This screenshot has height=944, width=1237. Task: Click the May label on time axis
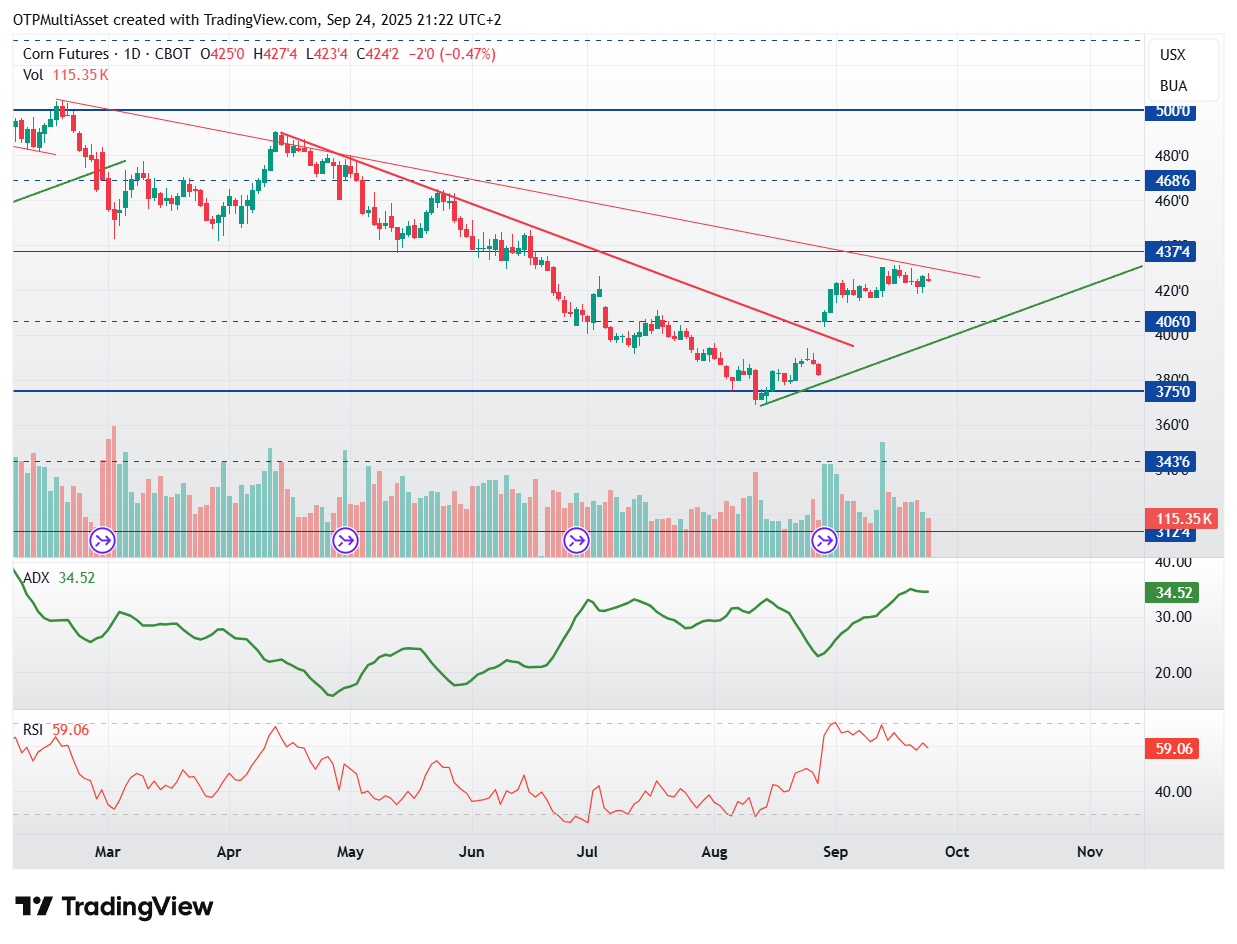click(x=350, y=852)
